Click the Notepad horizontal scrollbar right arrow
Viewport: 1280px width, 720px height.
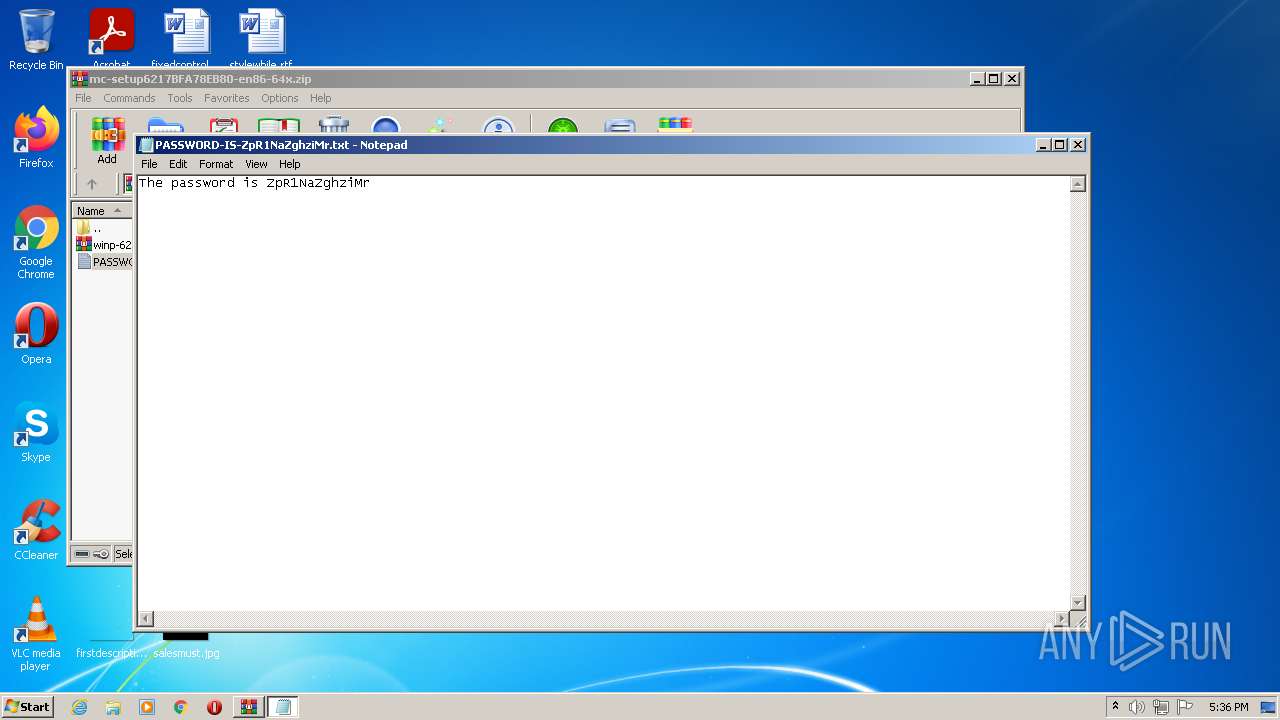[x=1062, y=619]
